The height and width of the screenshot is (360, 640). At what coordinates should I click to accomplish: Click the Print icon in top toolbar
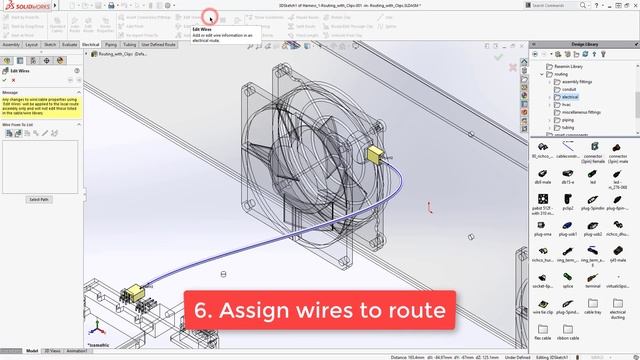(x=111, y=6)
